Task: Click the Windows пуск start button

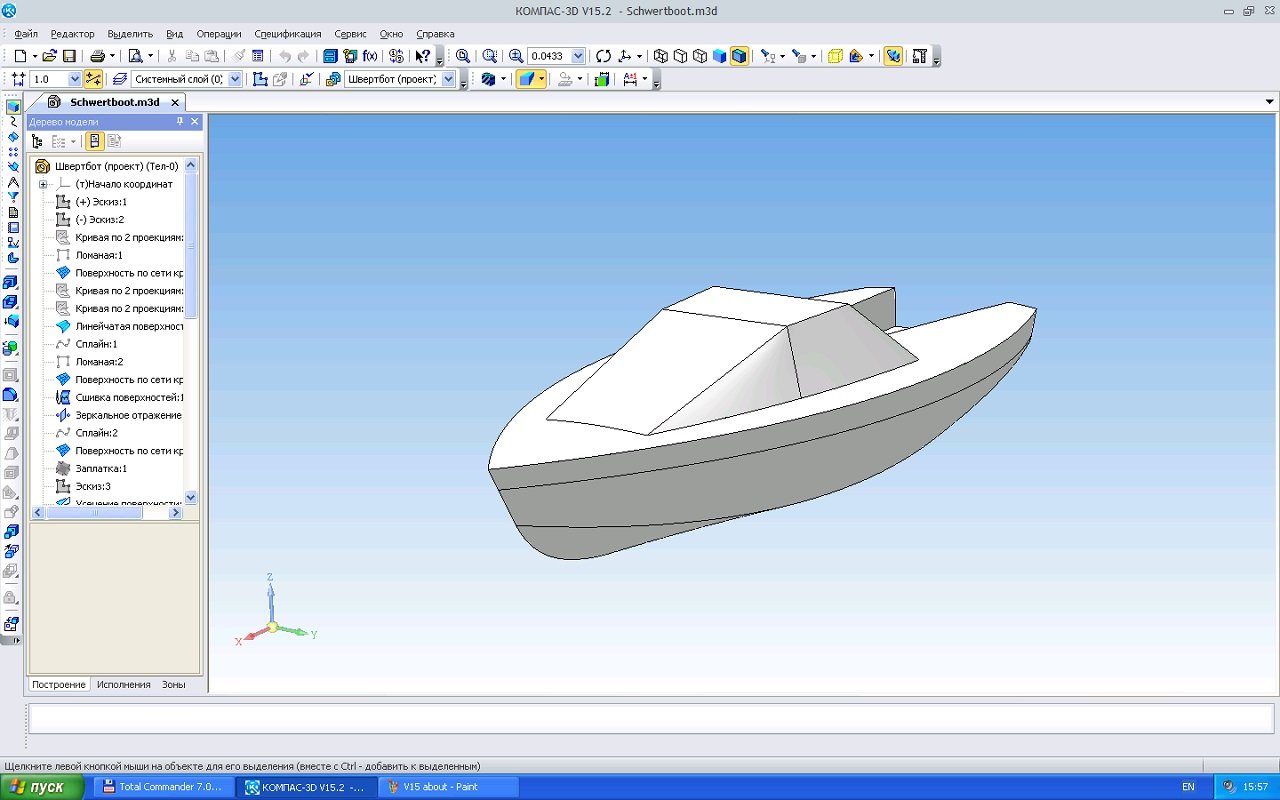Action: pyautogui.click(x=38, y=787)
